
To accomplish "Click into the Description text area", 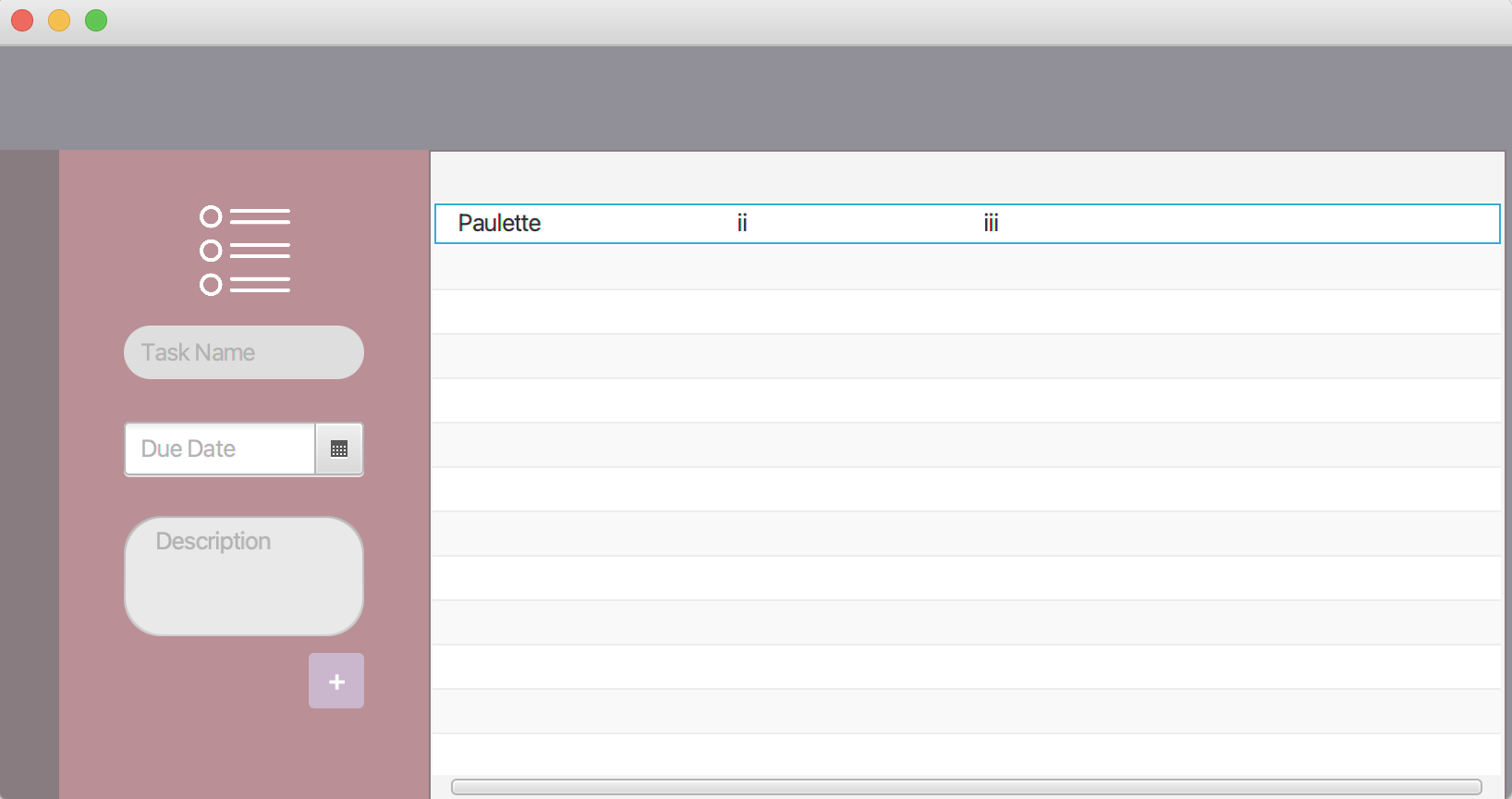I will (244, 576).
